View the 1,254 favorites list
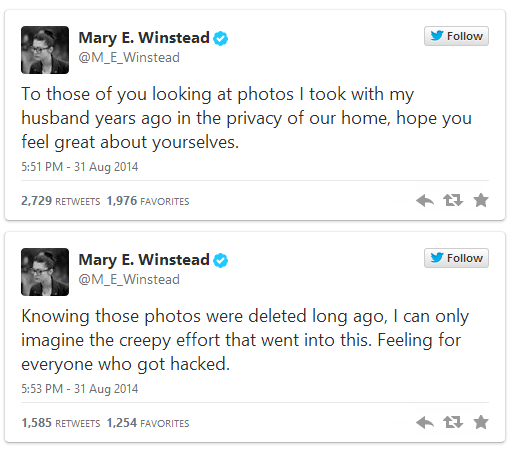 point(148,423)
